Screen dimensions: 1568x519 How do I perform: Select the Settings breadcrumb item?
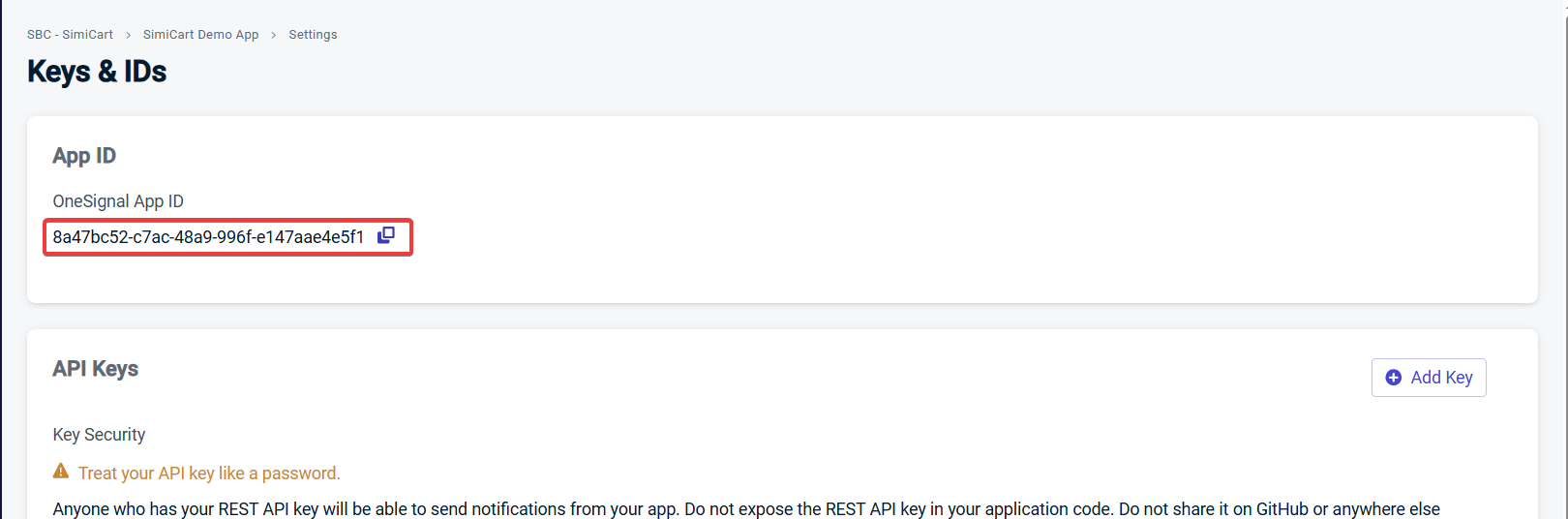click(x=313, y=35)
